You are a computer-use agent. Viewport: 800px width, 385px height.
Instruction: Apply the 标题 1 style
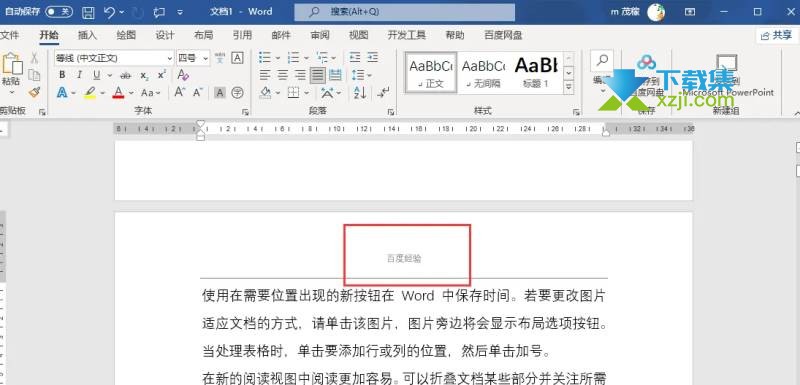coord(536,72)
